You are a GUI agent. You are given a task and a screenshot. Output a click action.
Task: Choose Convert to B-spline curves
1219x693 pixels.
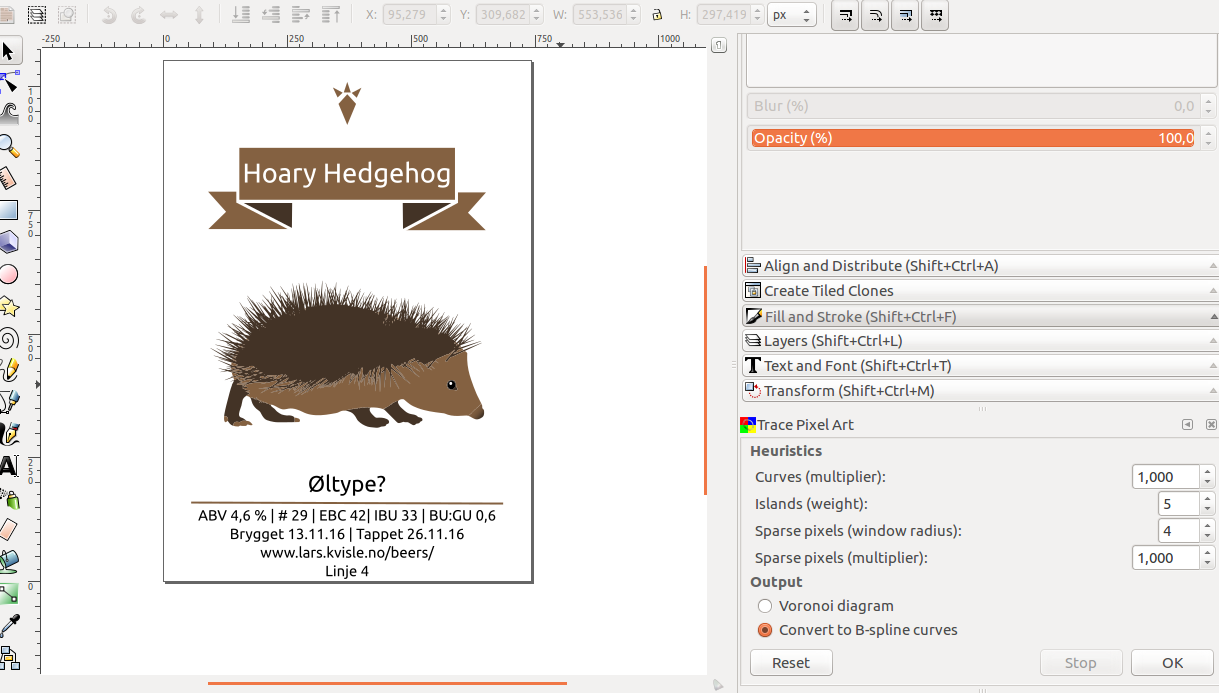coord(765,630)
